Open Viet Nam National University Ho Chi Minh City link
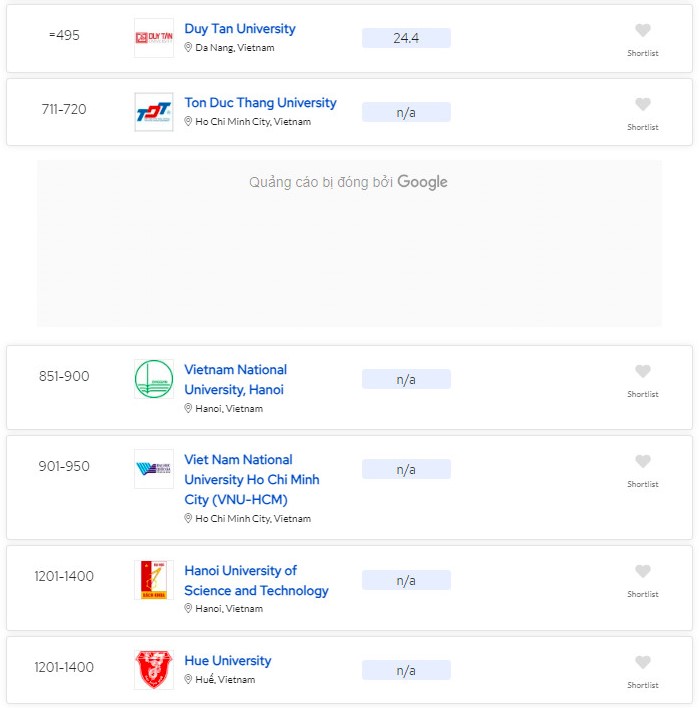Image resolution: width=699 pixels, height=708 pixels. [x=251, y=479]
